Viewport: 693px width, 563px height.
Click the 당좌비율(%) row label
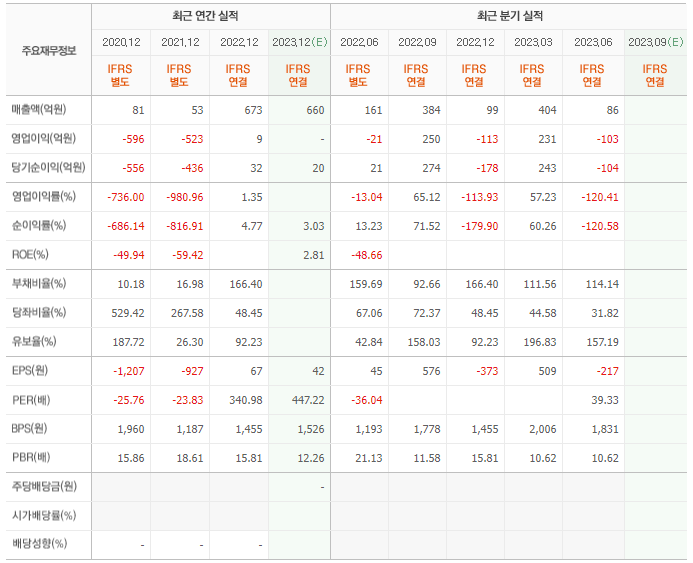pos(39,312)
